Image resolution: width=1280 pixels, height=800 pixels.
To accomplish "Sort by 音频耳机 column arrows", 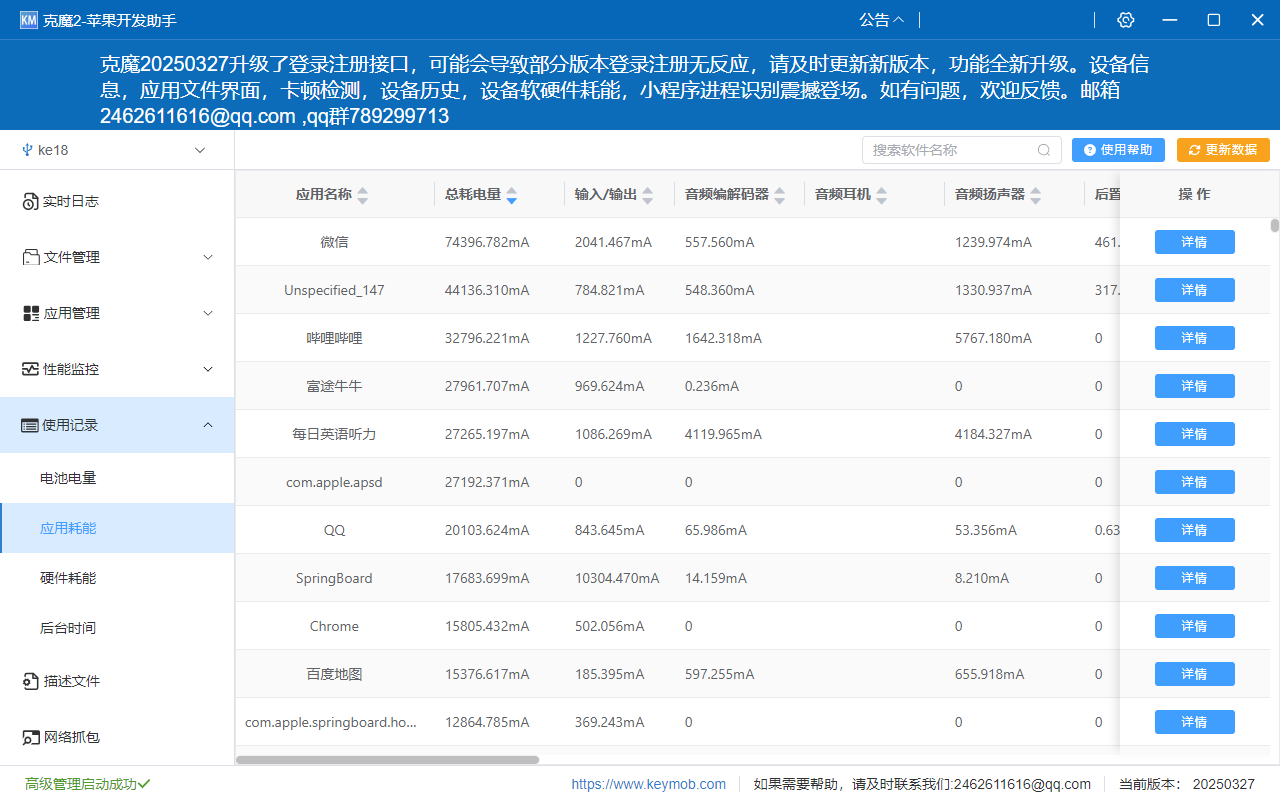I will click(881, 195).
